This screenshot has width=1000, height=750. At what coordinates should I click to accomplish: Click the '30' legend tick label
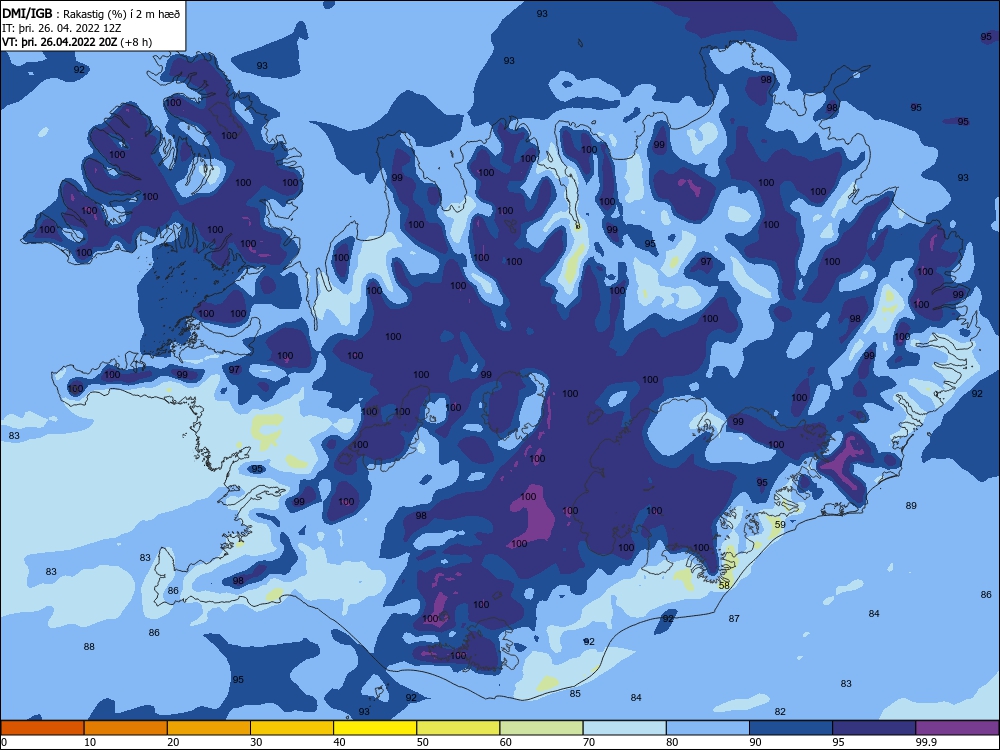(256, 742)
